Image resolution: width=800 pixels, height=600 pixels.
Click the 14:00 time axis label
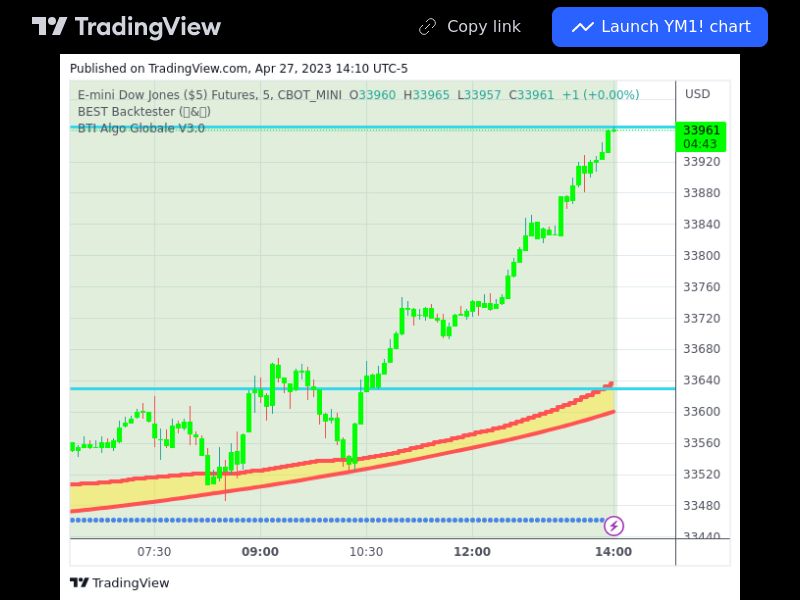[613, 552]
